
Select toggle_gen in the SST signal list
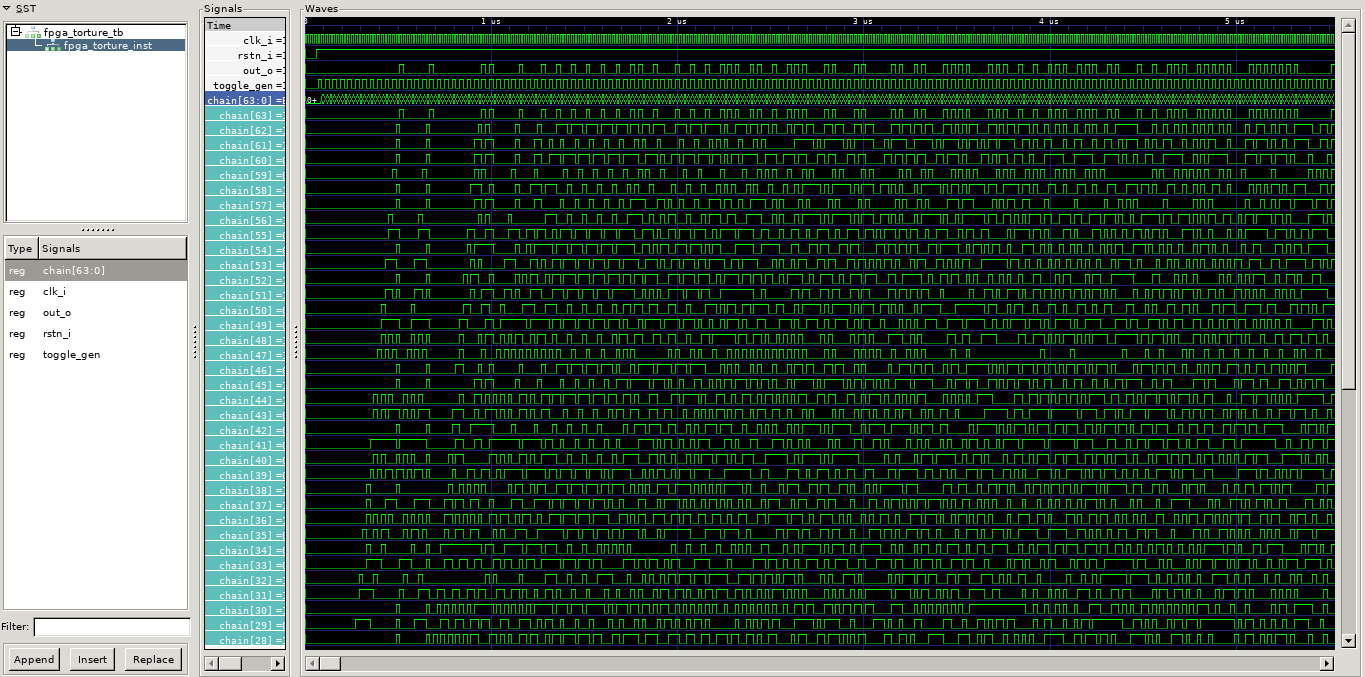click(x=96, y=354)
